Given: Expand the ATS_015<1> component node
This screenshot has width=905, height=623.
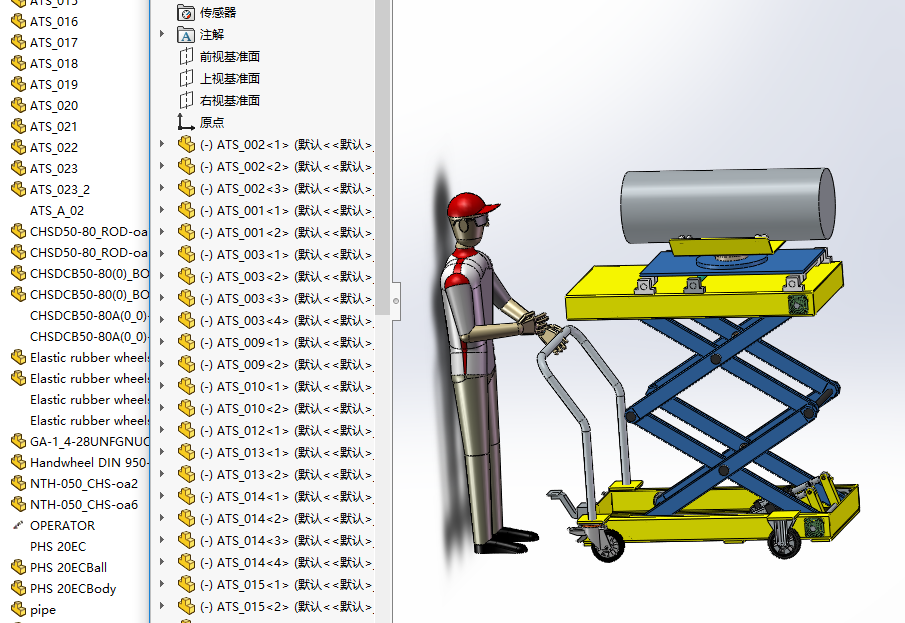Looking at the screenshot, I should click(x=162, y=584).
